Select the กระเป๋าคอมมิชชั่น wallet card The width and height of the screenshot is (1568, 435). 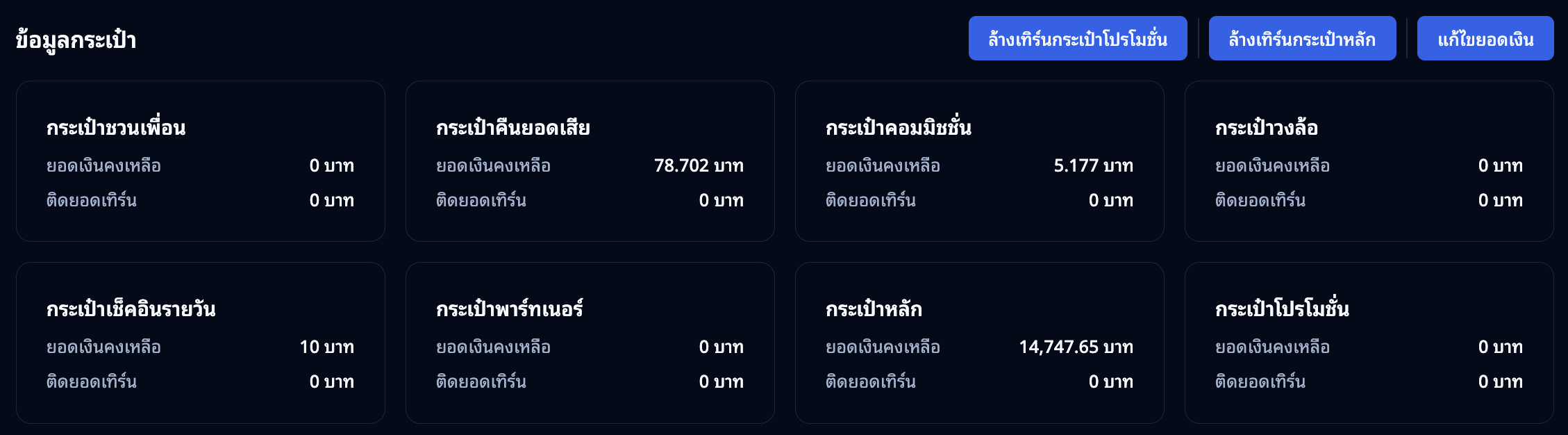(981, 161)
